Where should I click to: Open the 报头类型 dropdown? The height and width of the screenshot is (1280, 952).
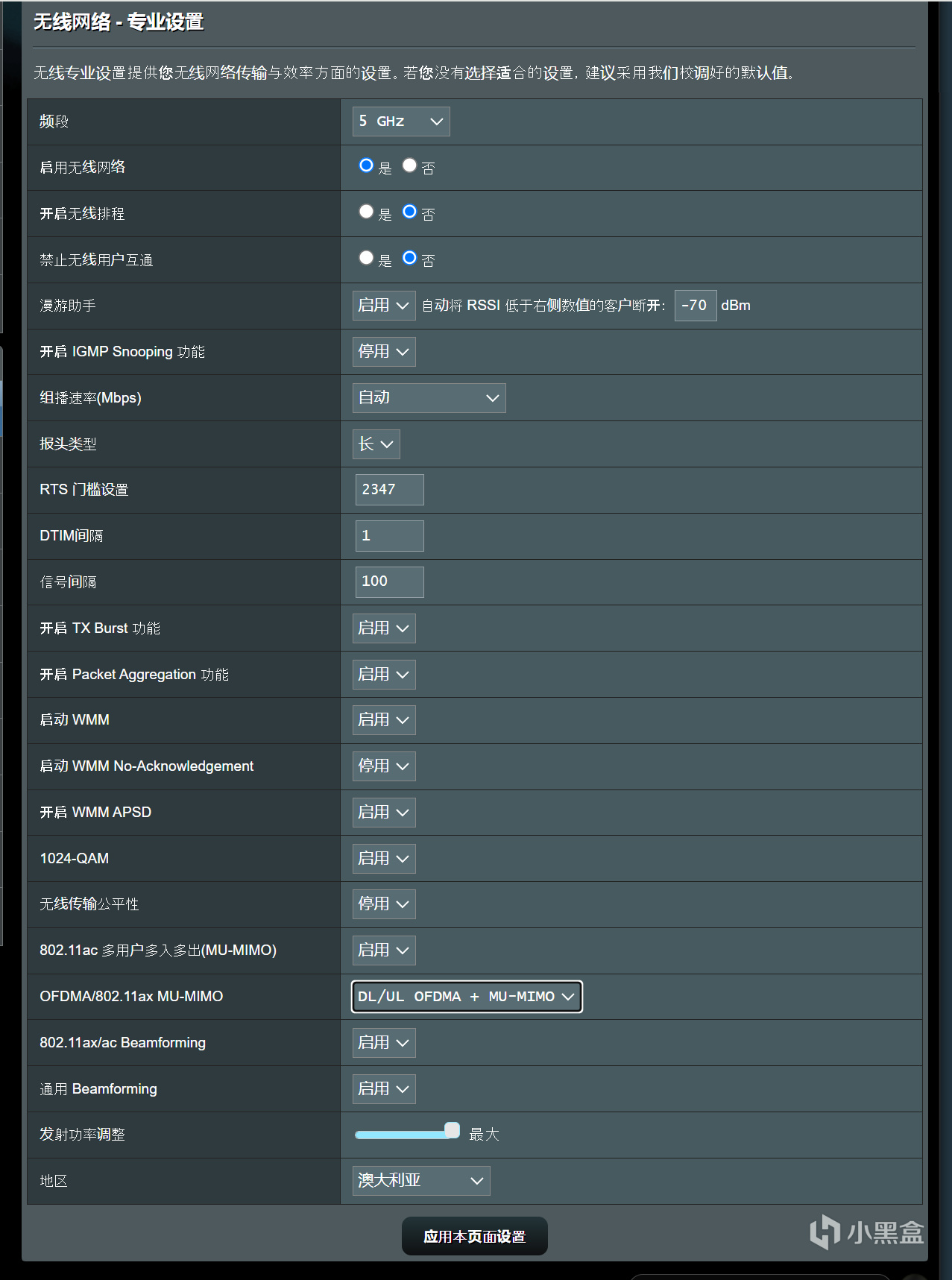tap(376, 444)
